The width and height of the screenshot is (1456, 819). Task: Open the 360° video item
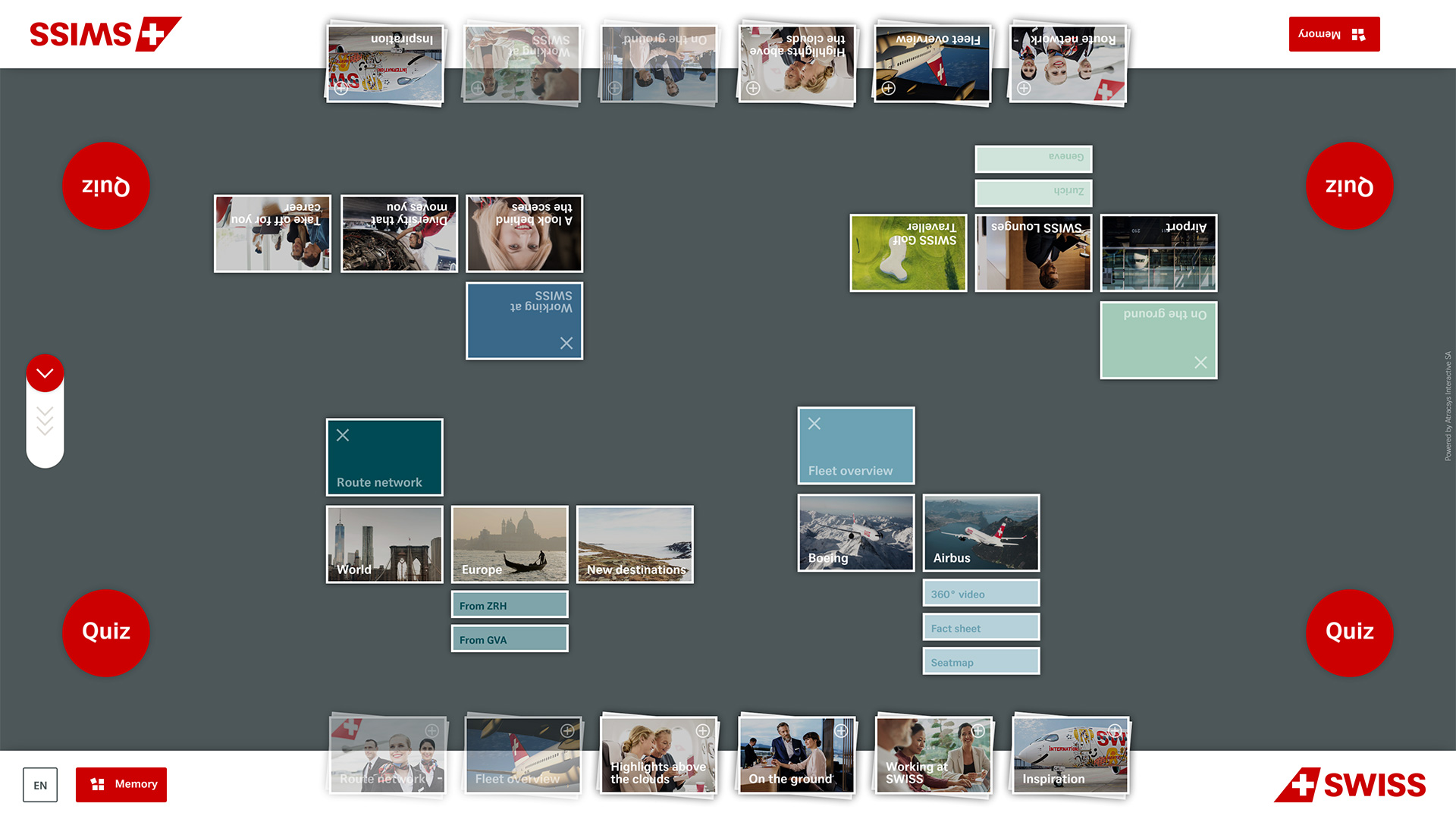click(981, 594)
